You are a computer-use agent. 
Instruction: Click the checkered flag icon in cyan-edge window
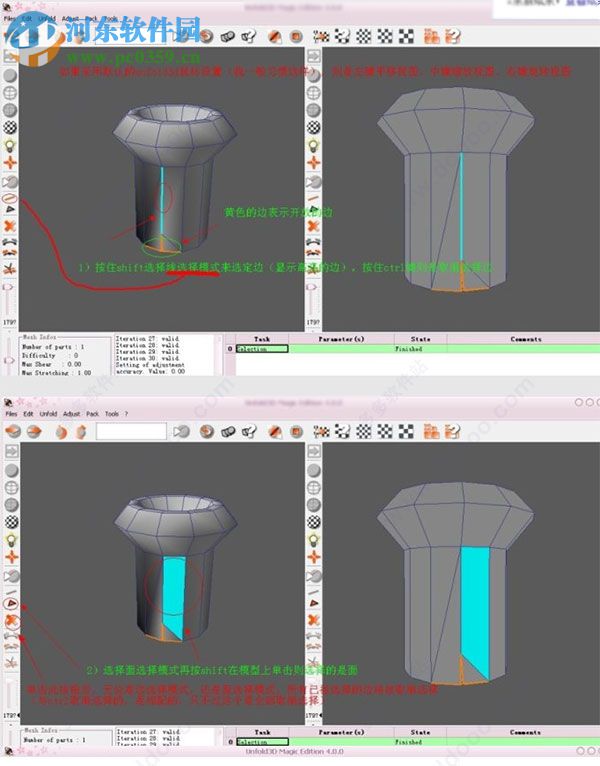(321, 37)
